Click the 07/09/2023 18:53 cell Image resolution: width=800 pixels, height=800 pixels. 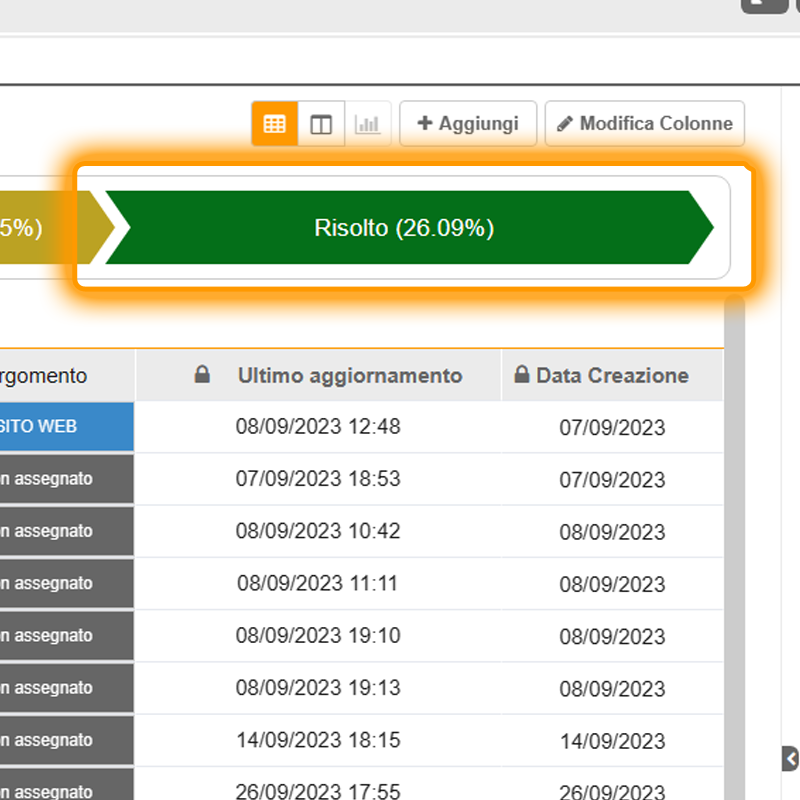tap(318, 479)
